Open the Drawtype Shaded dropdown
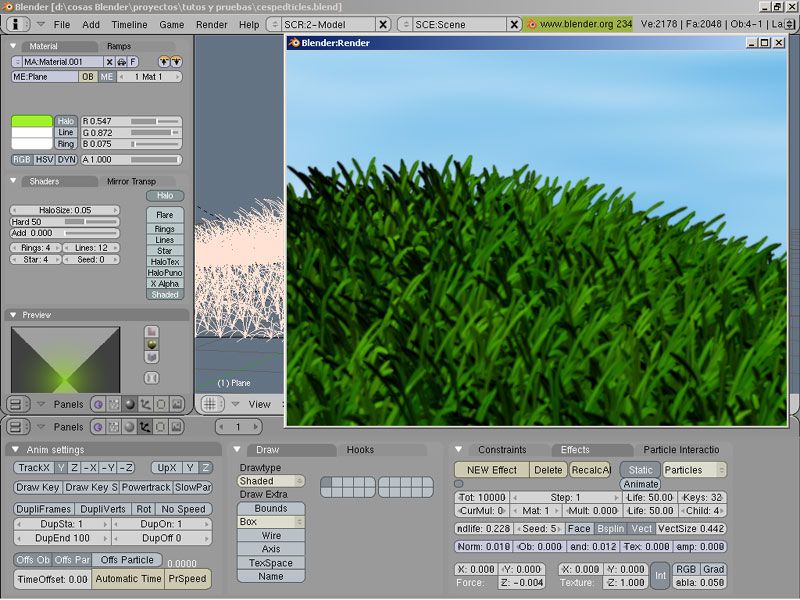The image size is (800, 600). (x=271, y=481)
